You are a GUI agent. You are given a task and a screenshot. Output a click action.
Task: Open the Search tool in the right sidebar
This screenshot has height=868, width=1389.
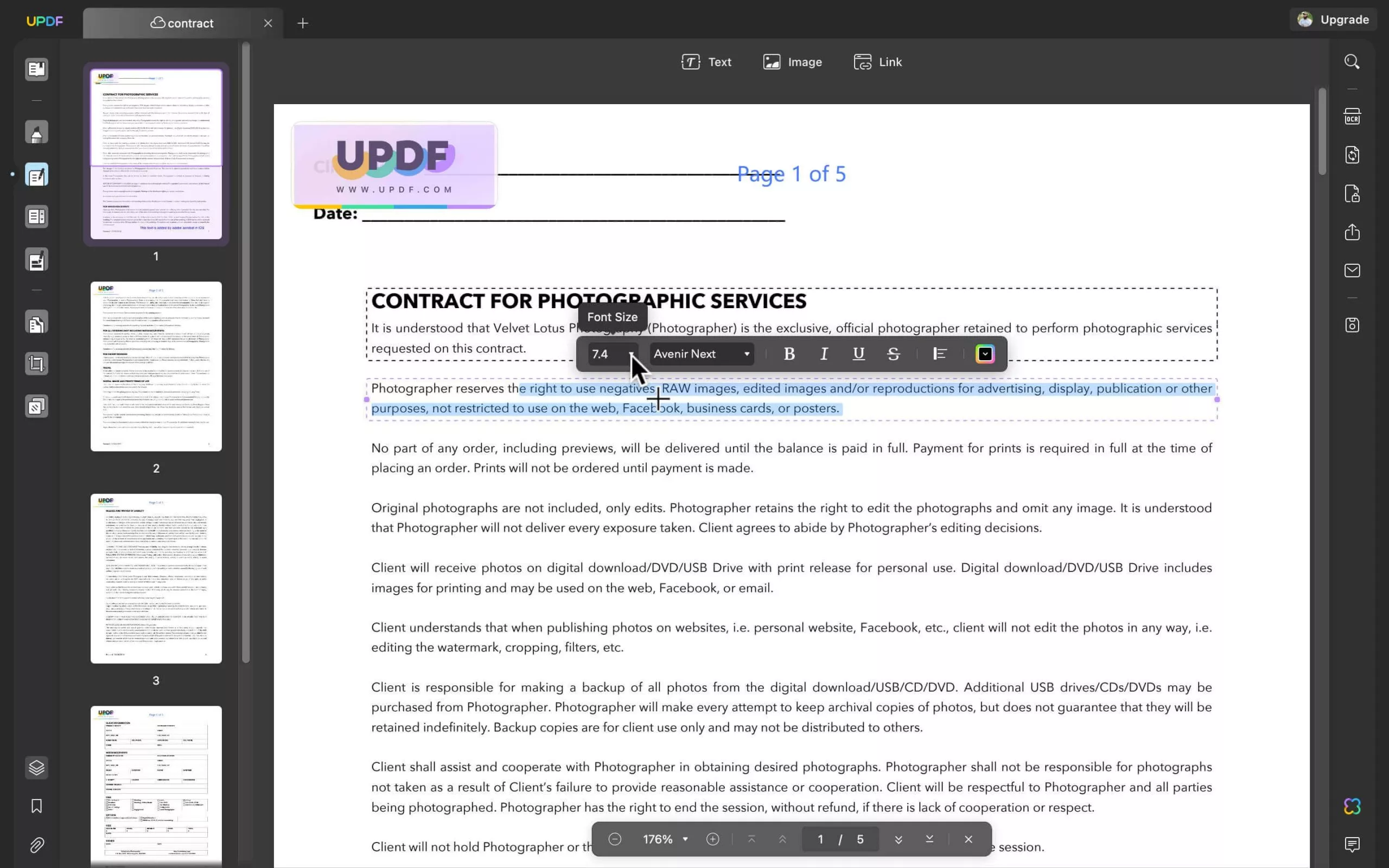(1352, 61)
